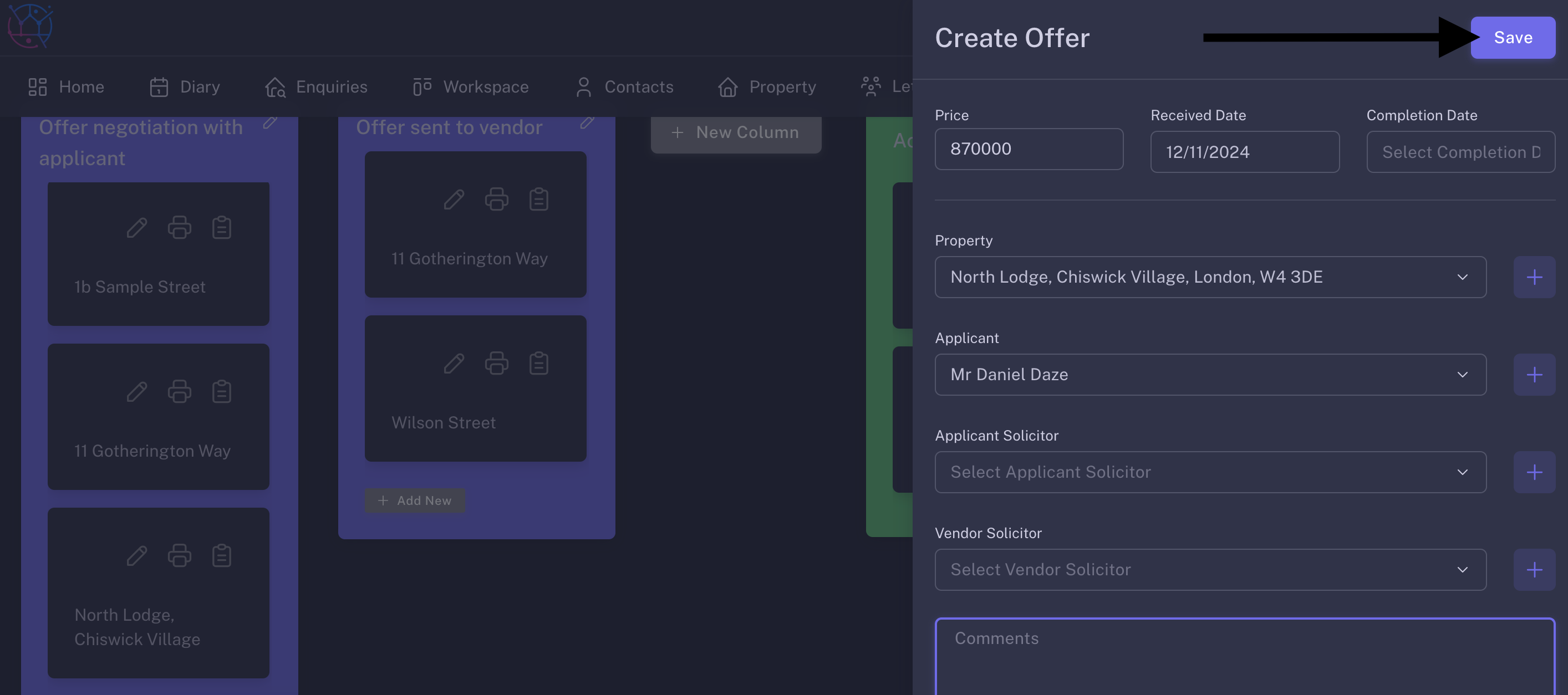Click the printer icon on the Wilson Street card
Viewport: 1568px width, 695px height.
pos(496,364)
